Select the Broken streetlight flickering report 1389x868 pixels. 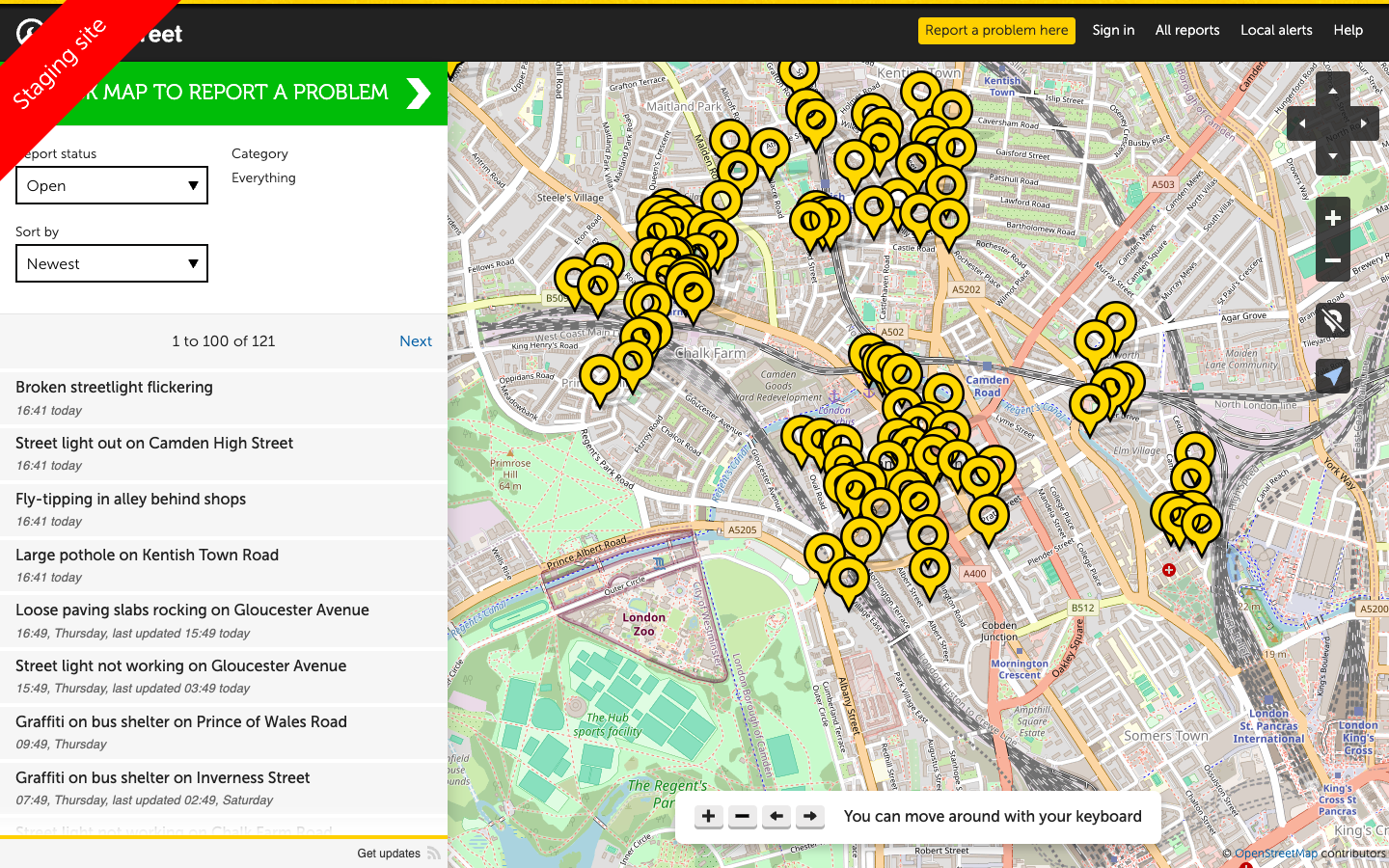tap(114, 387)
